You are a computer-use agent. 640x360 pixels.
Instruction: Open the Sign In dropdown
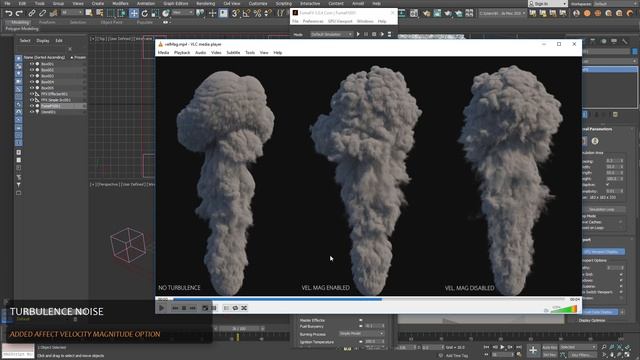(x=548, y=4)
